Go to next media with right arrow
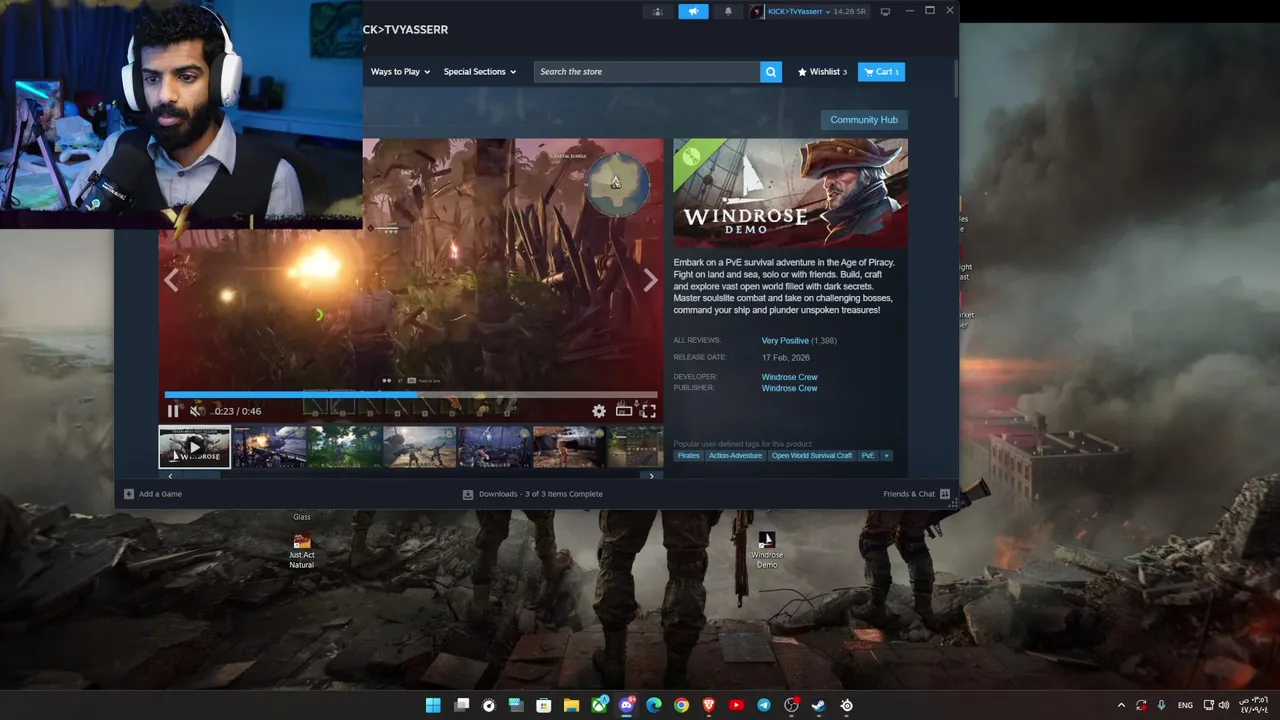 pyautogui.click(x=650, y=281)
